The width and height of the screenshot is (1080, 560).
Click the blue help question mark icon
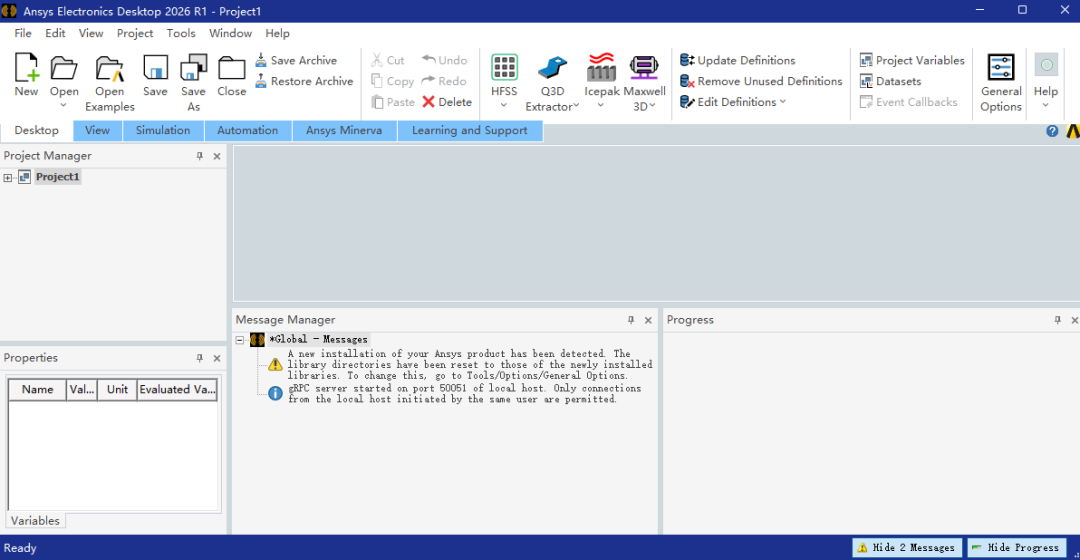[1052, 131]
